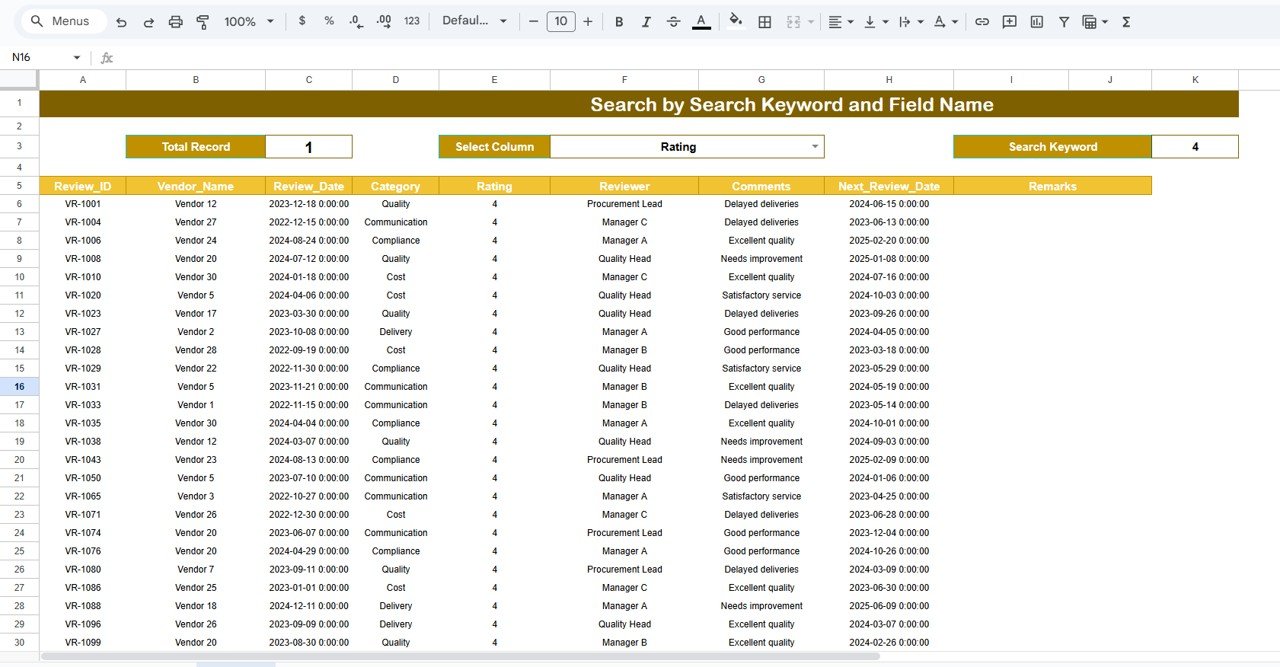This screenshot has height=667, width=1280.
Task: Insert a comment
Action: pos(1010,20)
